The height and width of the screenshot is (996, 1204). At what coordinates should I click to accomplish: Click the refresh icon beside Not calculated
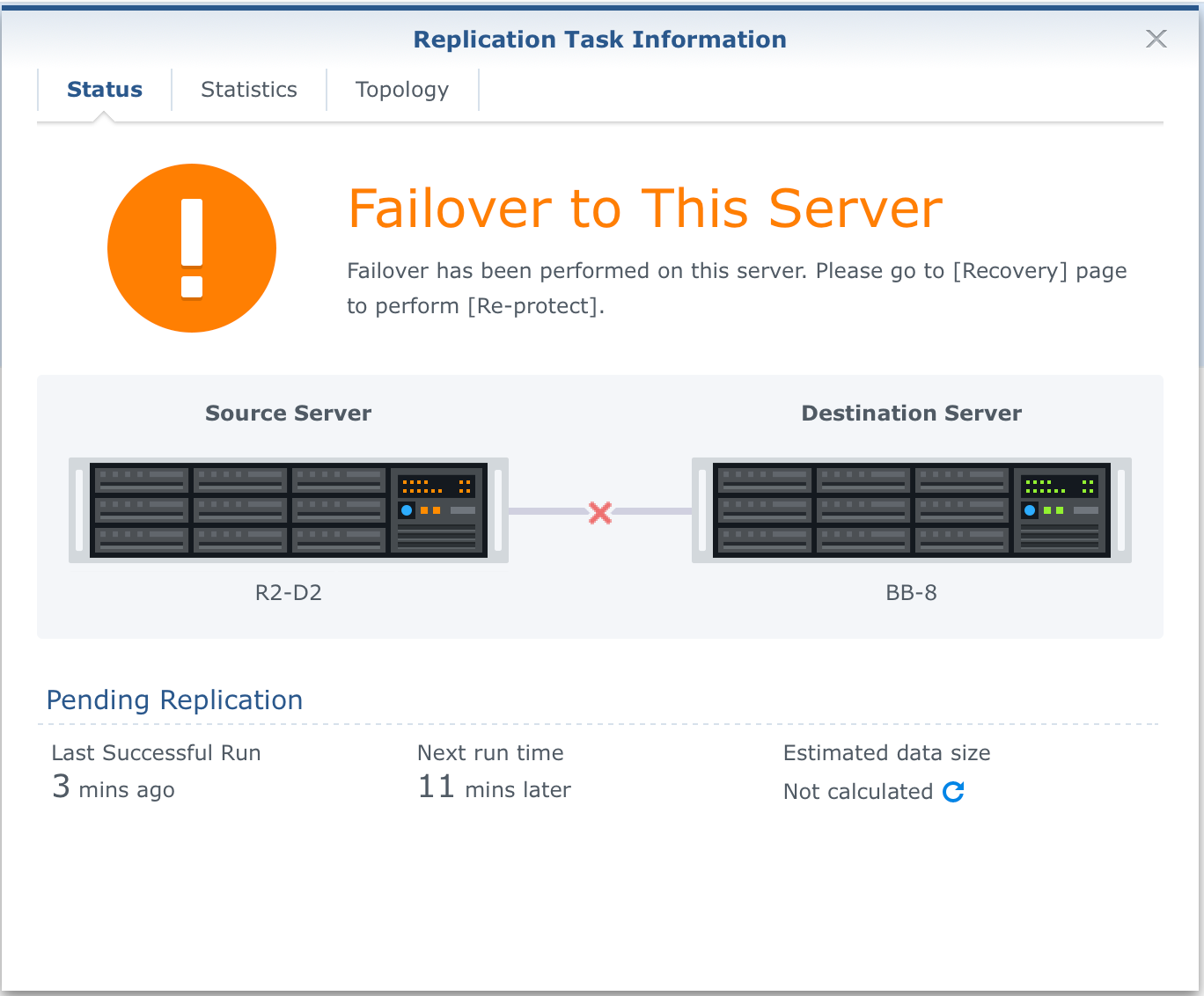point(953,792)
